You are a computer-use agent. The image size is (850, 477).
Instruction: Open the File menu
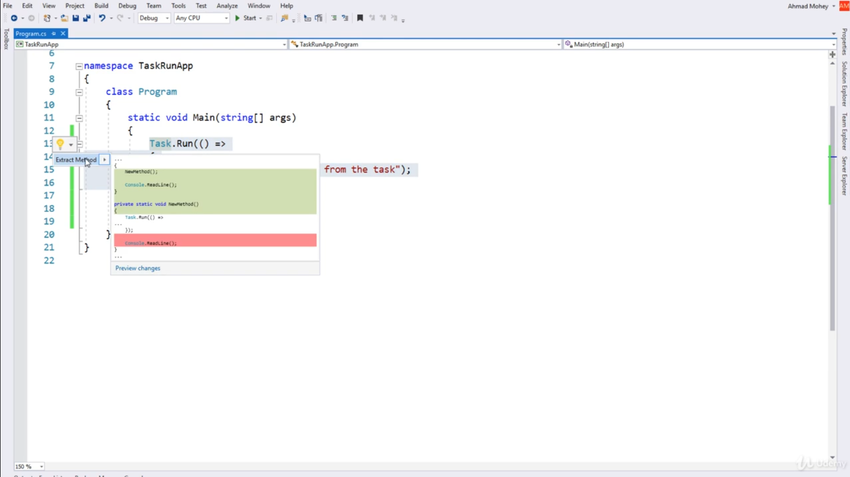[8, 5]
